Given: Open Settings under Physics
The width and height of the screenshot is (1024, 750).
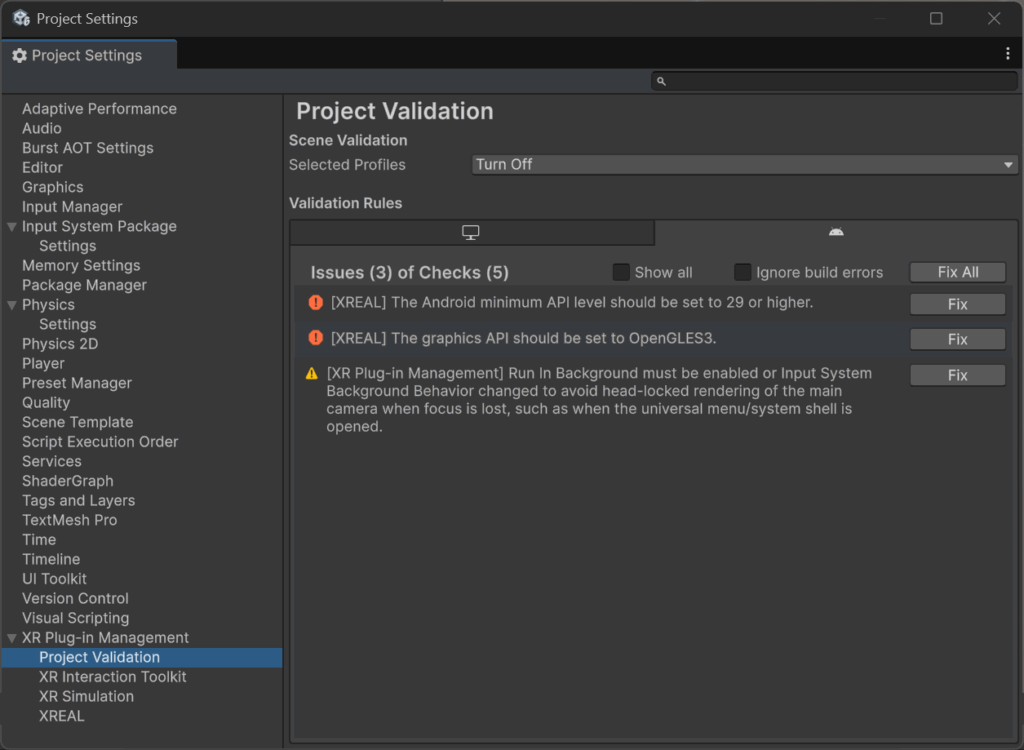Looking at the screenshot, I should coord(67,325).
